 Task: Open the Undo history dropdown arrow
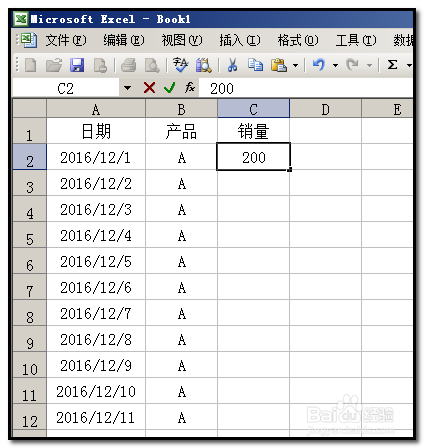tap(335, 65)
